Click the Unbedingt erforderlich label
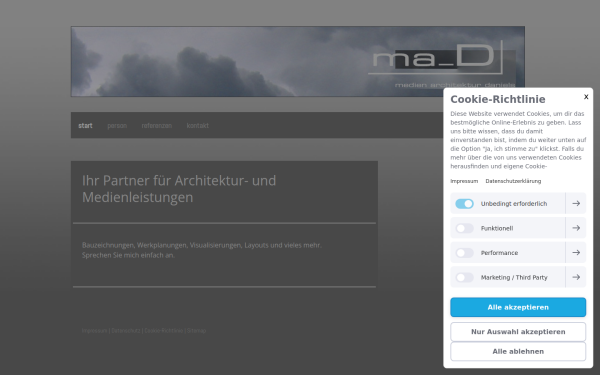The width and height of the screenshot is (600, 375). click(514, 204)
